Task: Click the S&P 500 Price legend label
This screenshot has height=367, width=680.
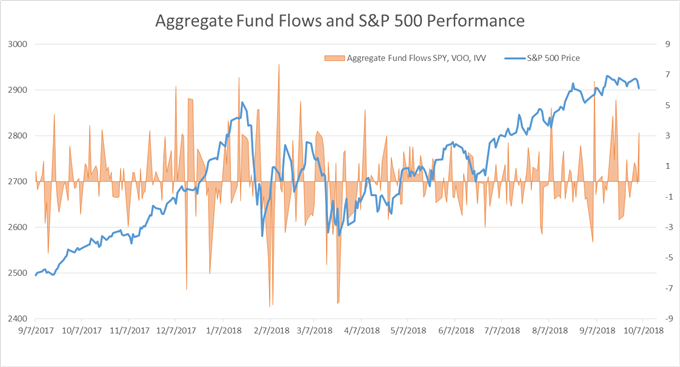Action: (x=553, y=58)
